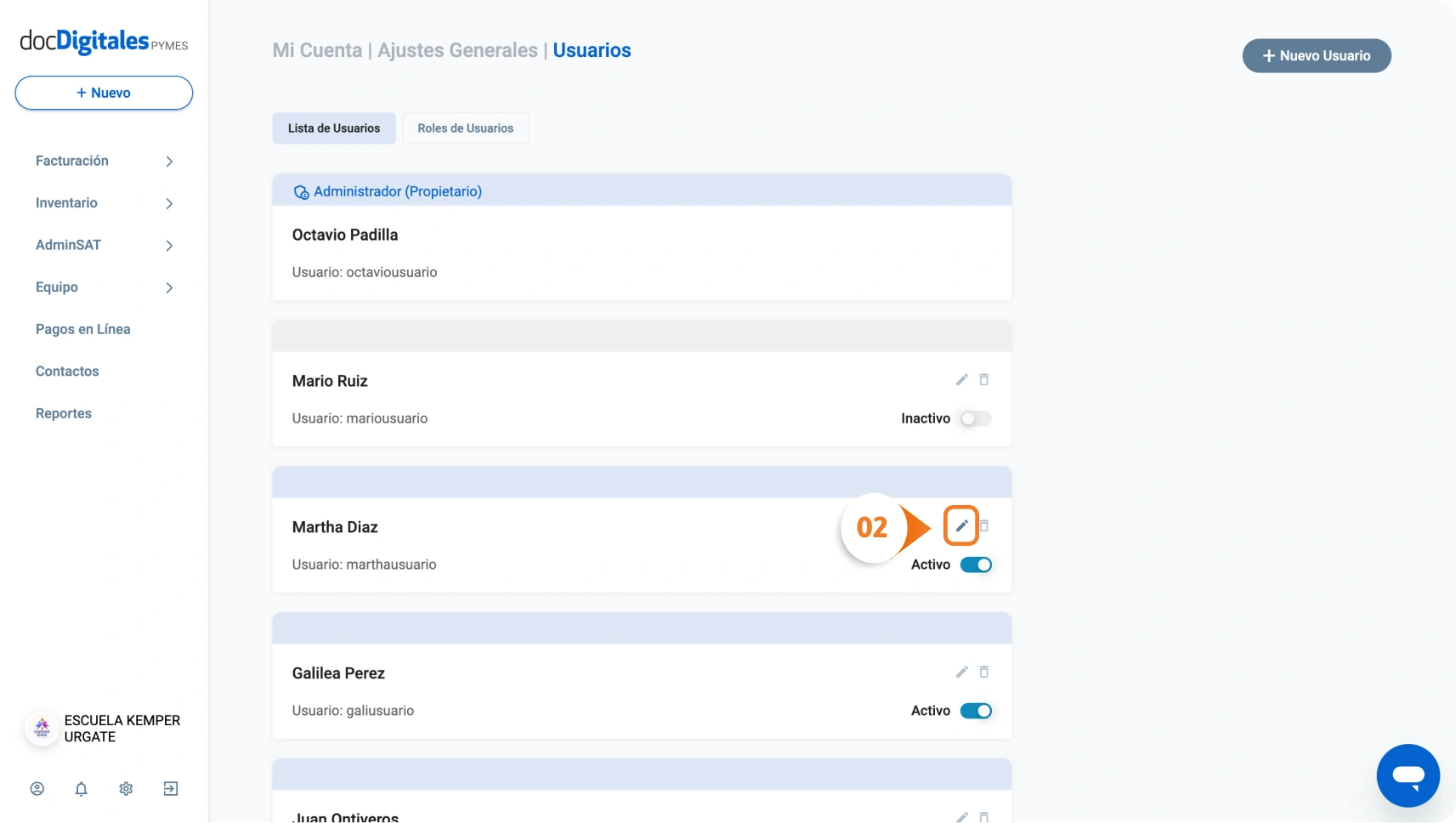Click the edit pencil for Mario Ruiz
This screenshot has width=1456, height=823.
coord(961,380)
